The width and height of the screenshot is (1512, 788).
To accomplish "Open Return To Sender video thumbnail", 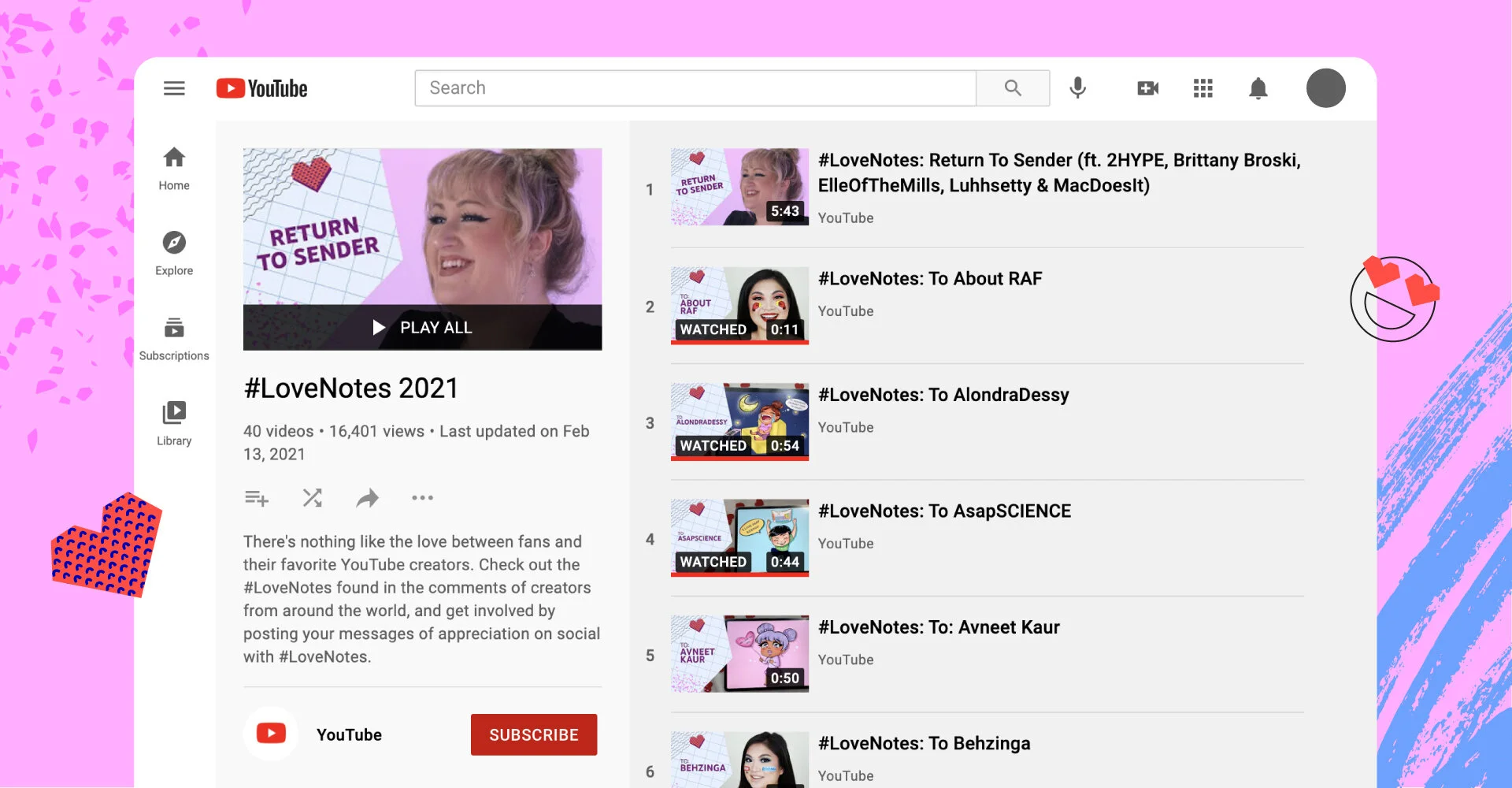I will (x=739, y=187).
